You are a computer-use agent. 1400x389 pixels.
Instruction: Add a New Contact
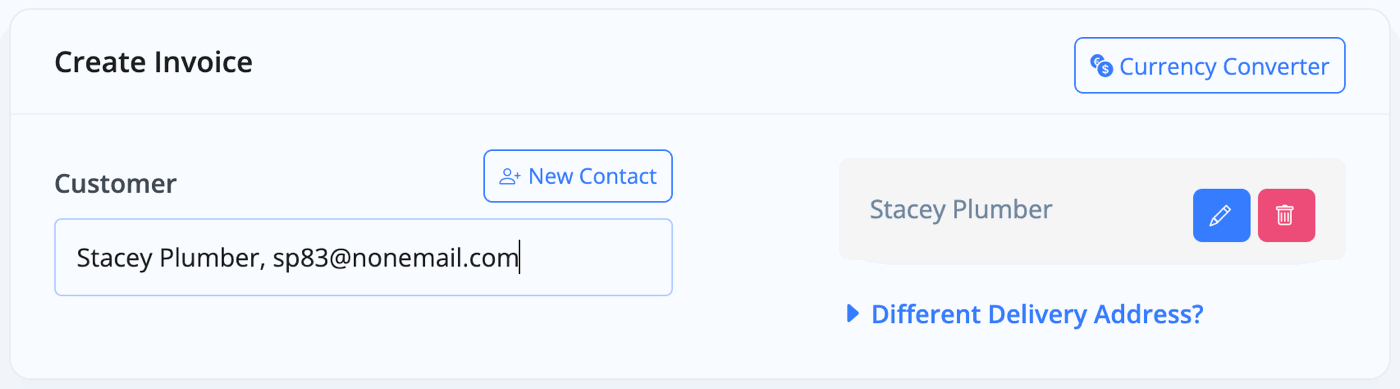pos(578,176)
